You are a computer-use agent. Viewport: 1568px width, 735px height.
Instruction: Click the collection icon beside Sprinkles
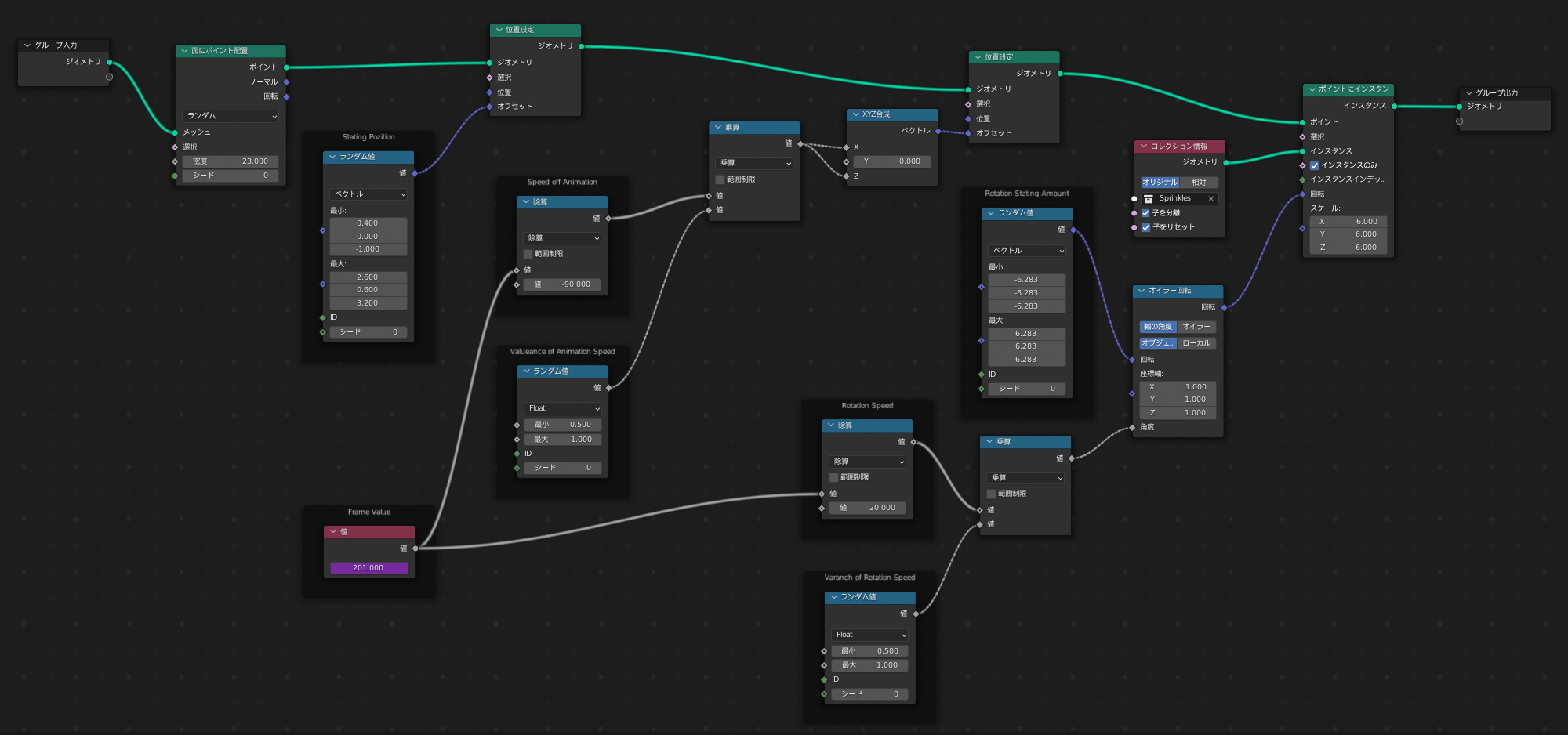point(1149,199)
